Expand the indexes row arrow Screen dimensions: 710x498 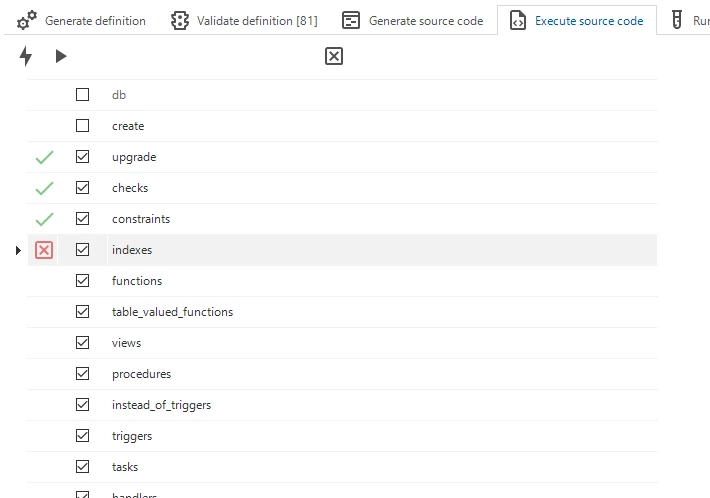tap(18, 250)
